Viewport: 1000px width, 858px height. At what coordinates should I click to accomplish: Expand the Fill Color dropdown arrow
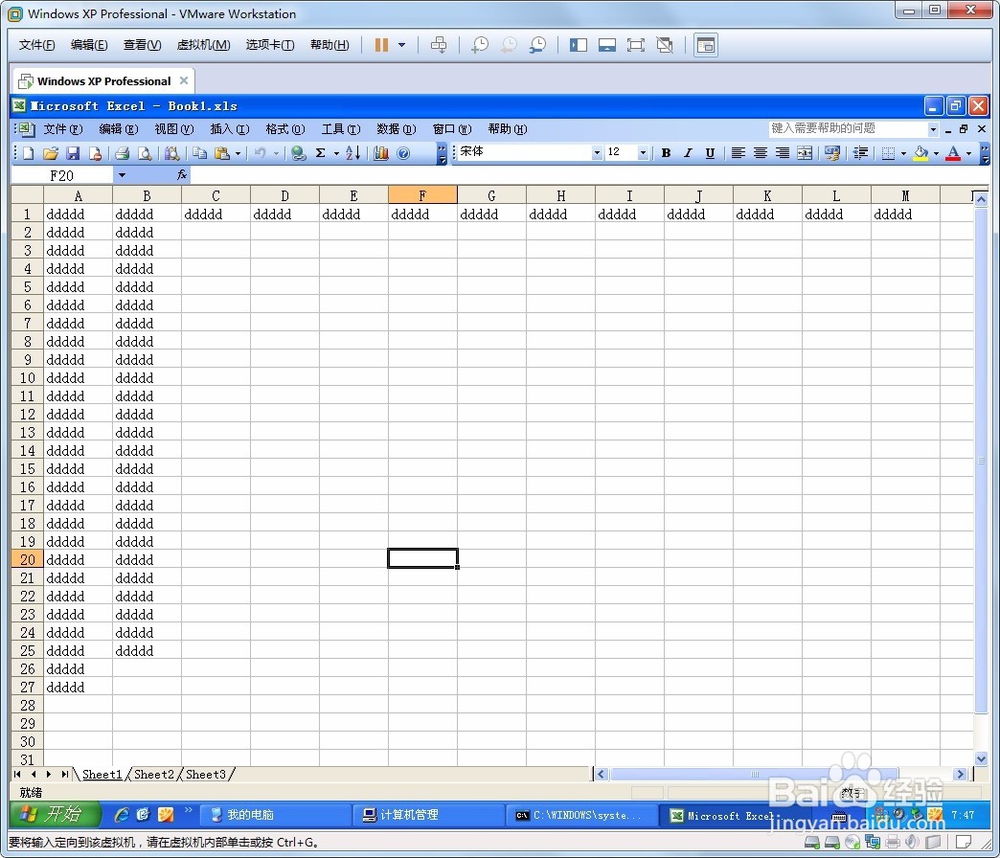pos(936,153)
